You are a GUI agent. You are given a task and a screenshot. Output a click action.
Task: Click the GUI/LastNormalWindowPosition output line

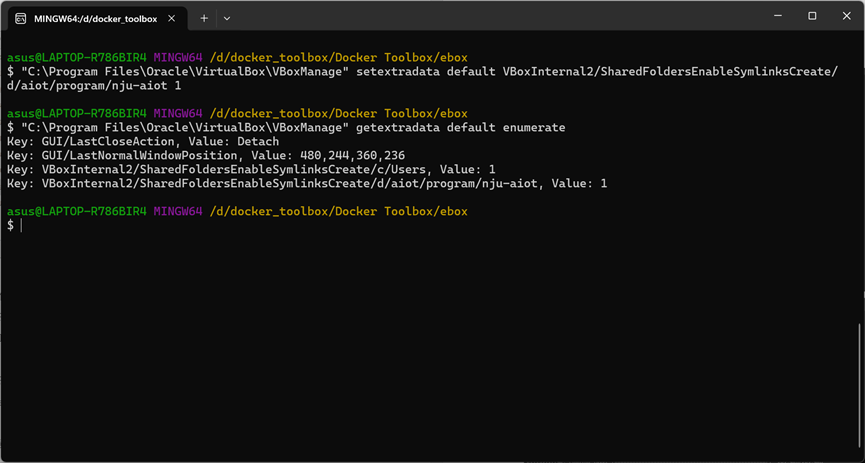[206, 156]
